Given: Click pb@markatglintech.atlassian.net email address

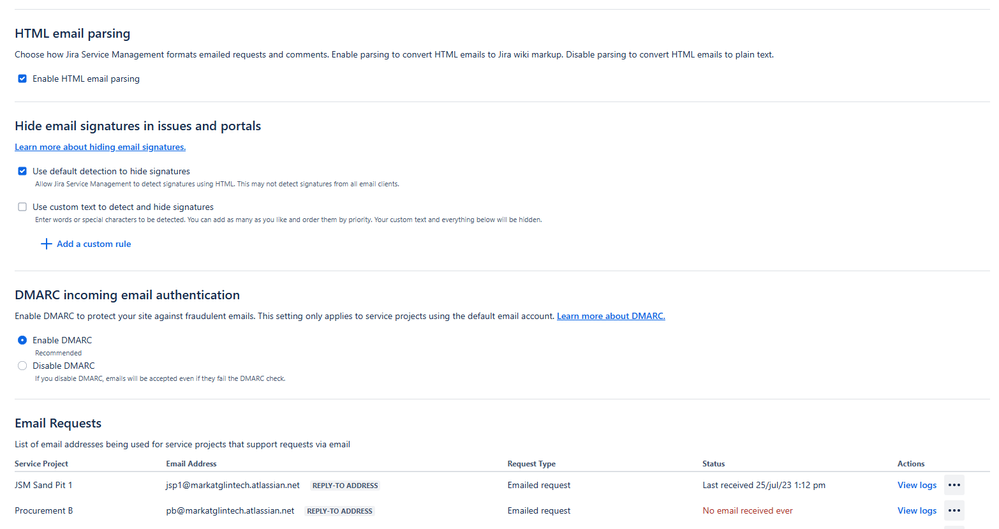Looking at the screenshot, I should 230,511.
